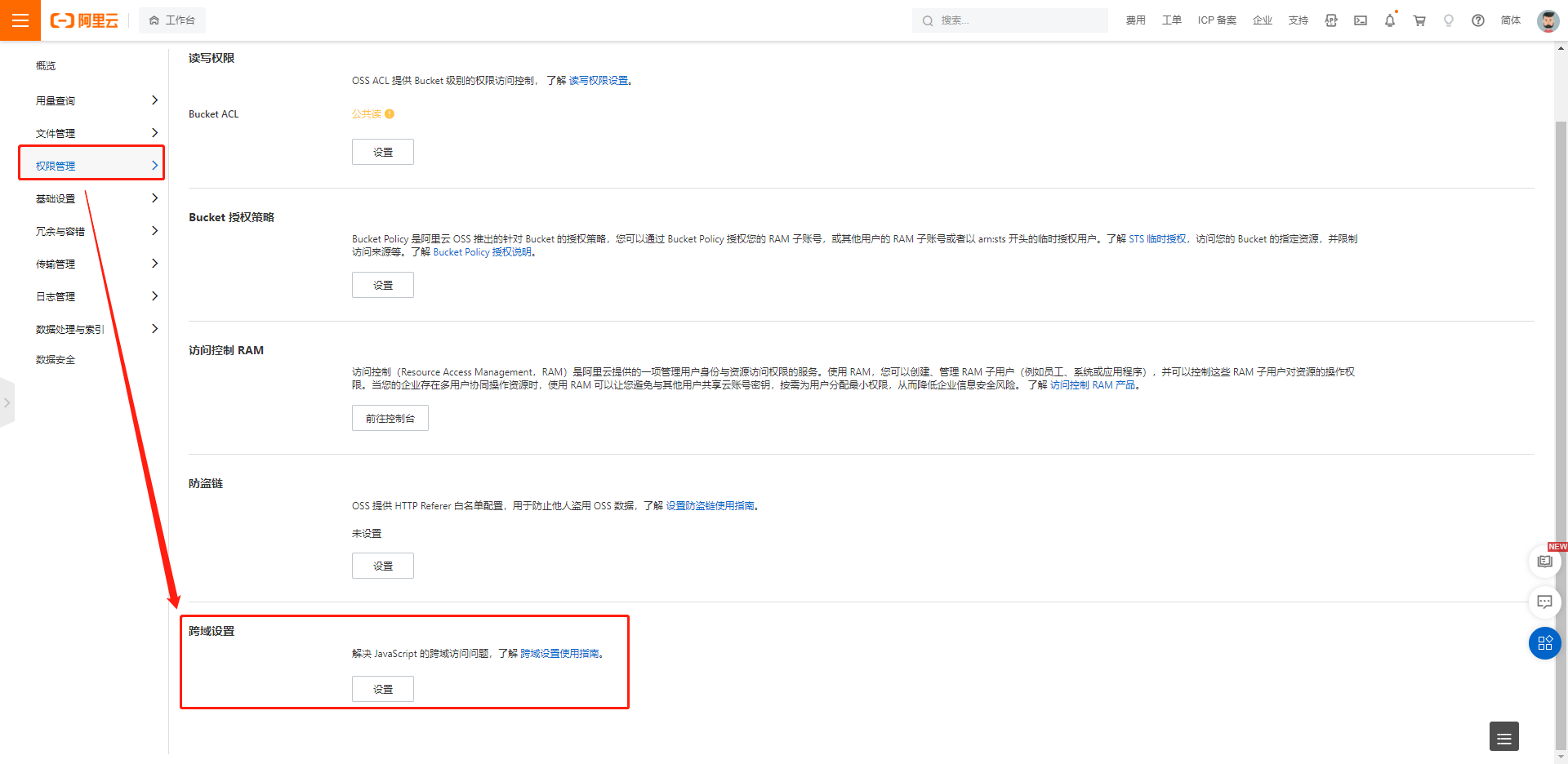Viewport: 1568px width, 764px height.
Task: Open the help question mark icon
Action: pyautogui.click(x=1478, y=20)
